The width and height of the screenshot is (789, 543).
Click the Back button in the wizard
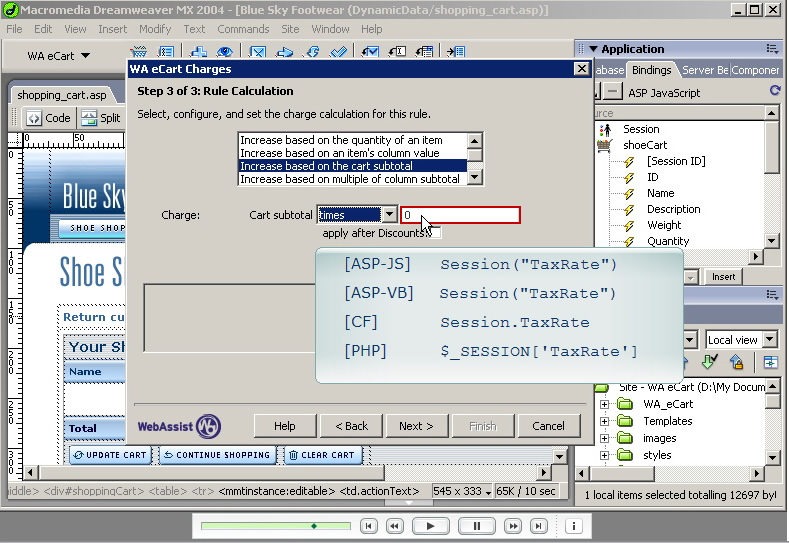tap(351, 426)
